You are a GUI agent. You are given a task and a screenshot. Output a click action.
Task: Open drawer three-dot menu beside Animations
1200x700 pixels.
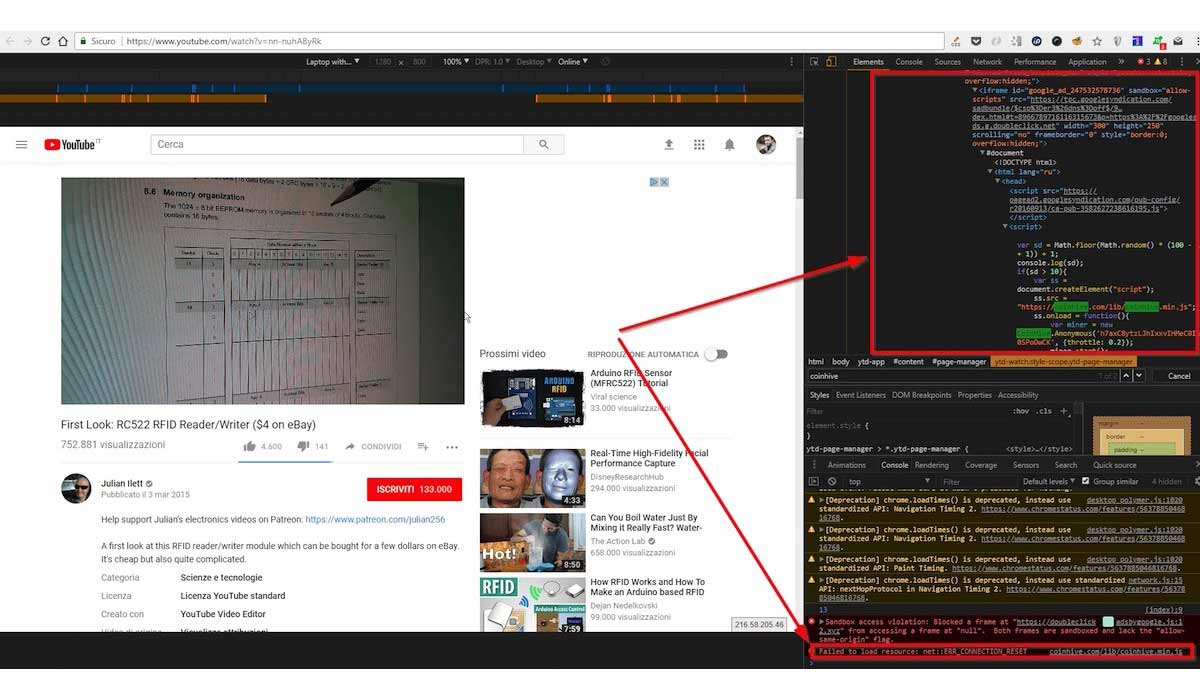[815, 465]
